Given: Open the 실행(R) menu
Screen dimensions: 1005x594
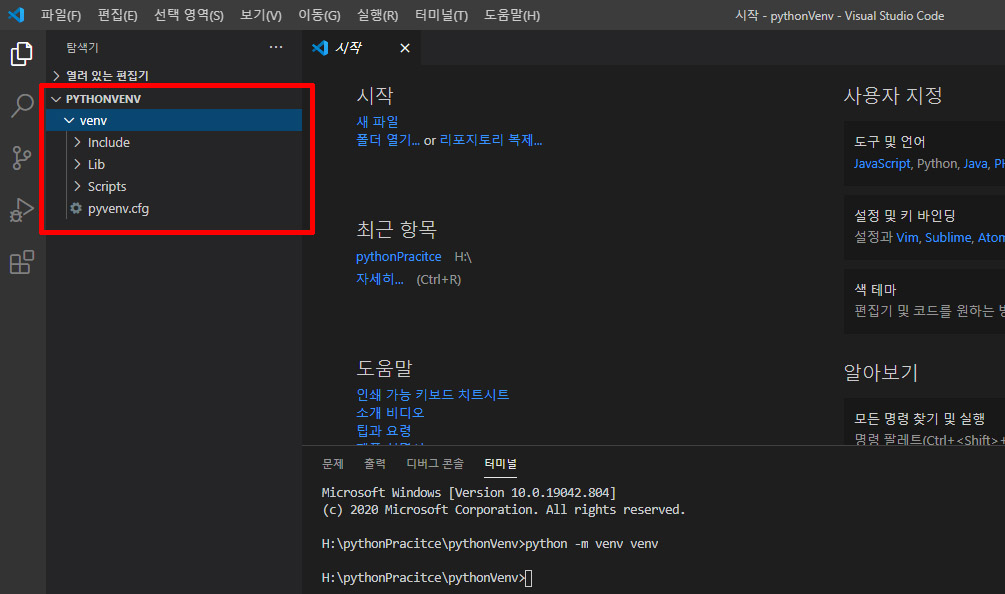Looking at the screenshot, I should (378, 15).
